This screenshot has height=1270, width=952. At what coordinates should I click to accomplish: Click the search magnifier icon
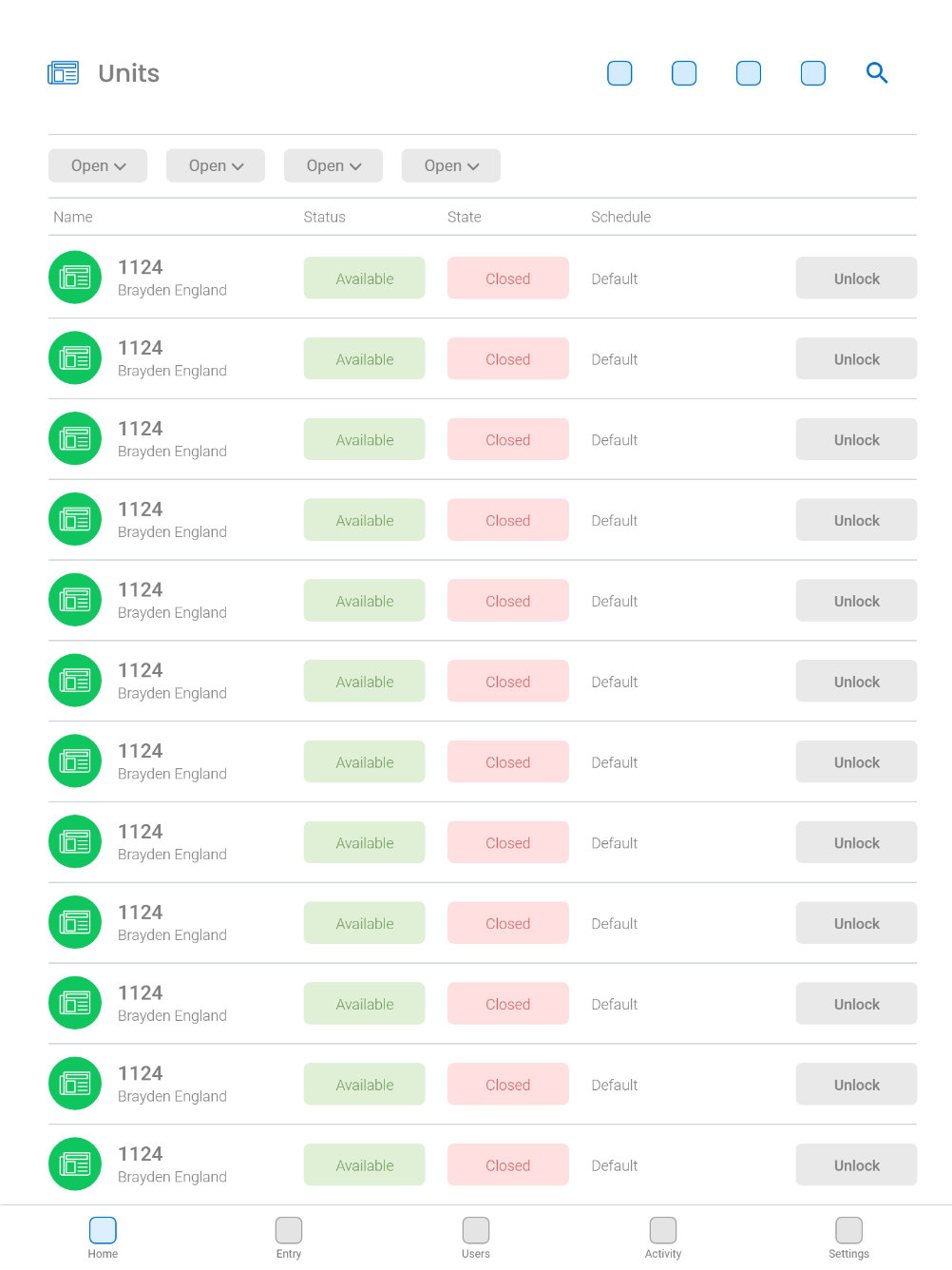pos(877,73)
